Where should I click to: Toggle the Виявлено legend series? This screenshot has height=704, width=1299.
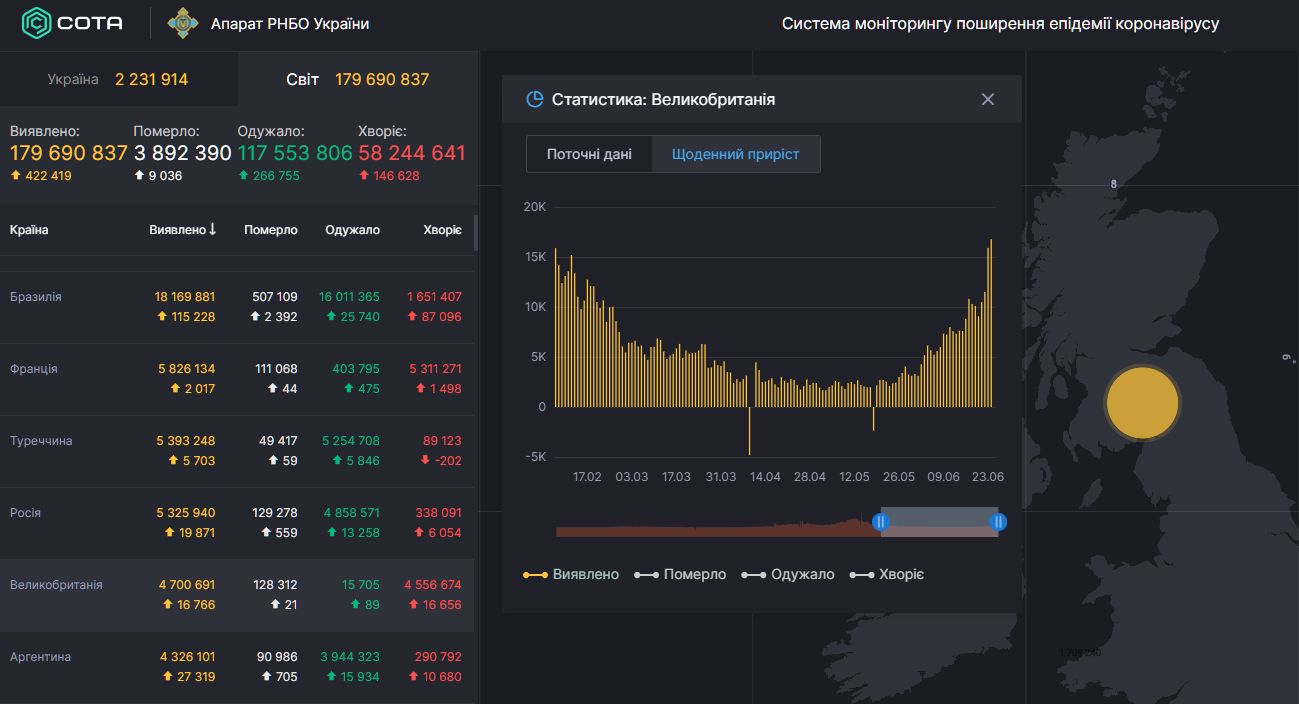click(x=571, y=575)
